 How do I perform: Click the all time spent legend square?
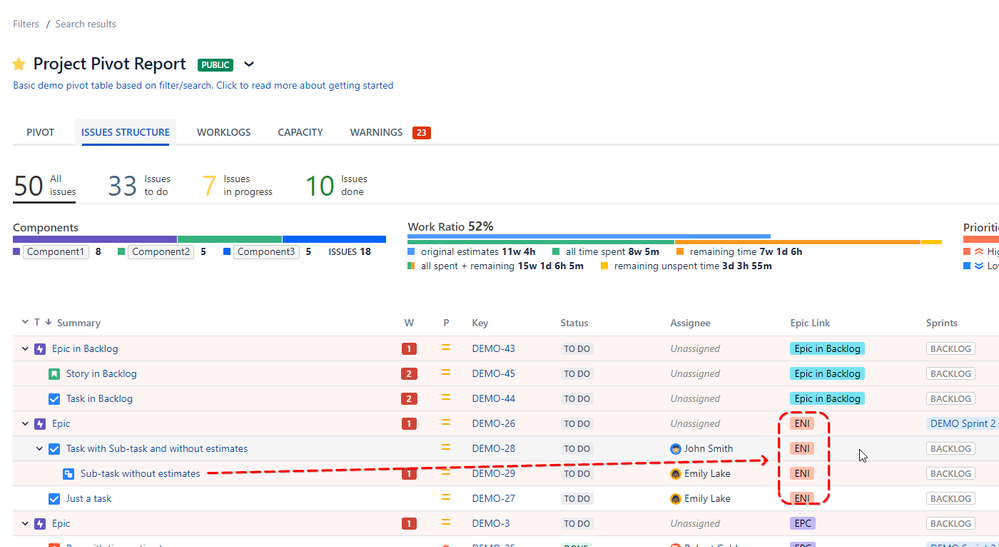pyautogui.click(x=556, y=252)
